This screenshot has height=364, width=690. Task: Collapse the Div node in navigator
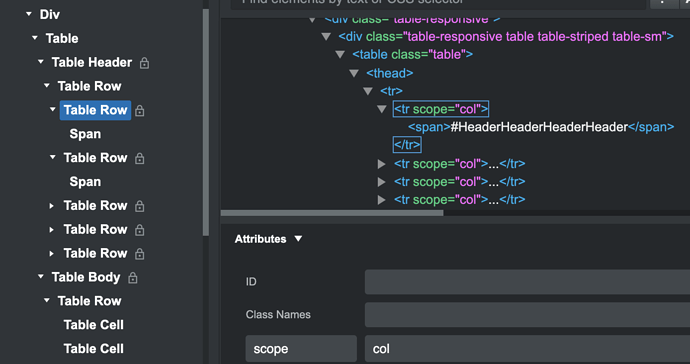pyautogui.click(x=29, y=14)
